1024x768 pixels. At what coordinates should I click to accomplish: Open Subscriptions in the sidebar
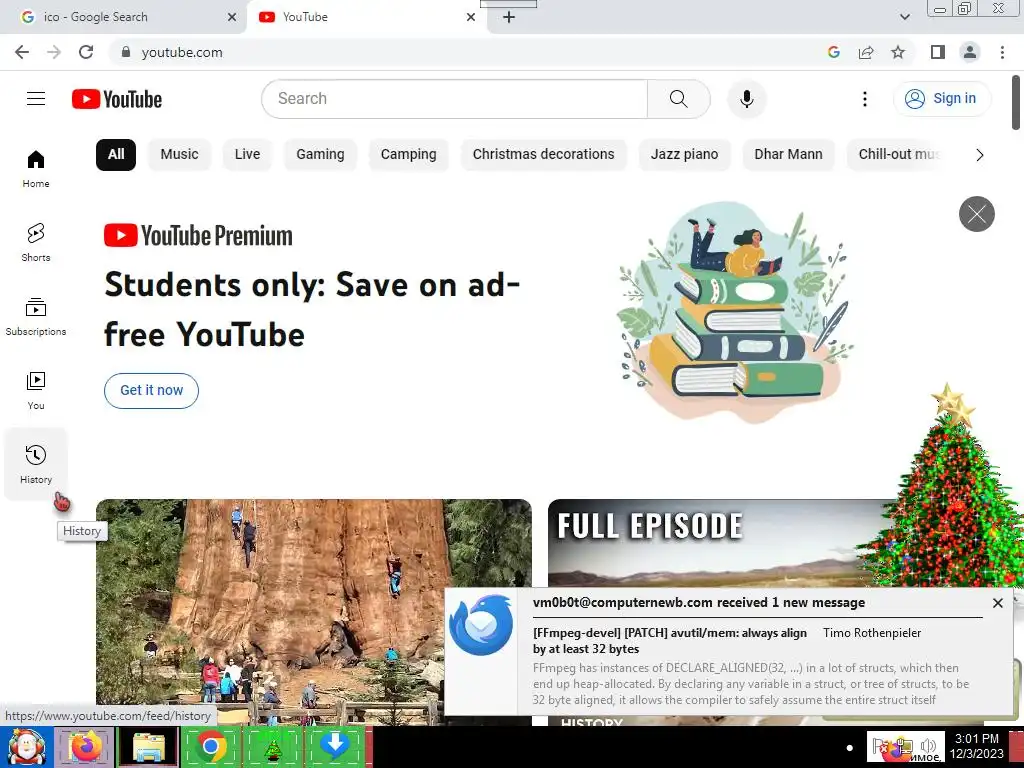(36, 316)
